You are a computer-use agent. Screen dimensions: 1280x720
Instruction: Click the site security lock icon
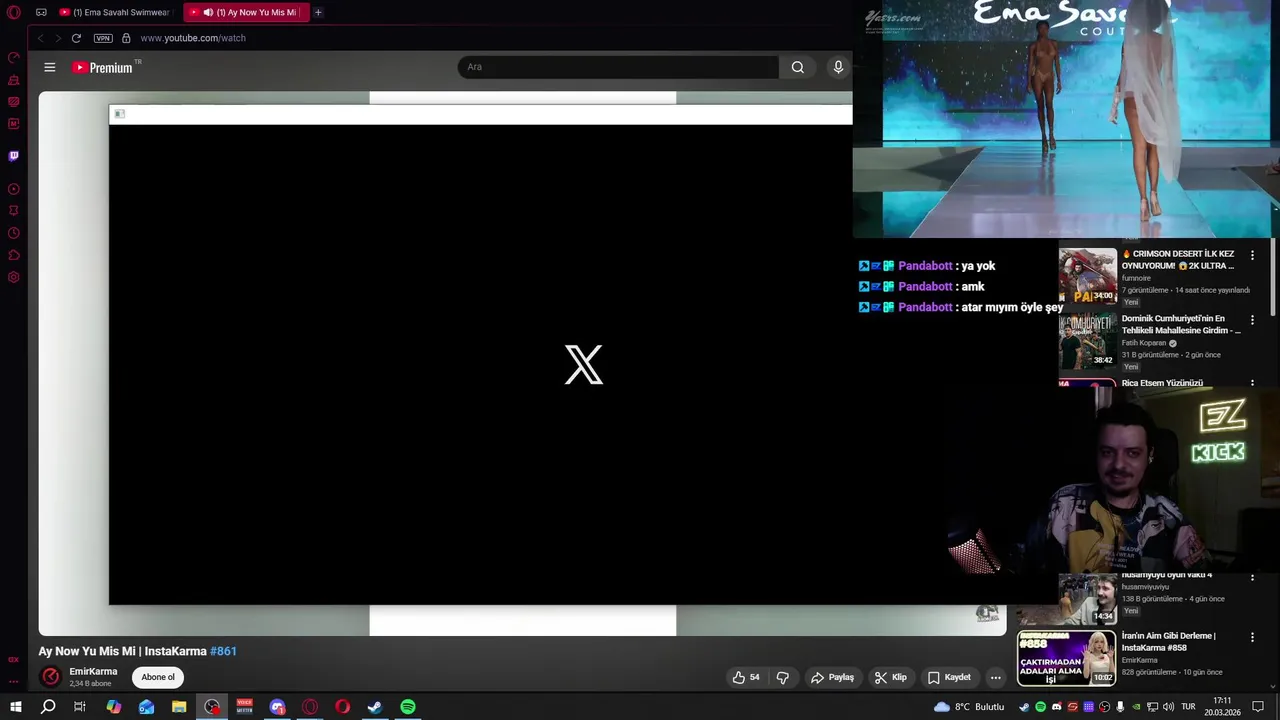pyautogui.click(x=126, y=38)
